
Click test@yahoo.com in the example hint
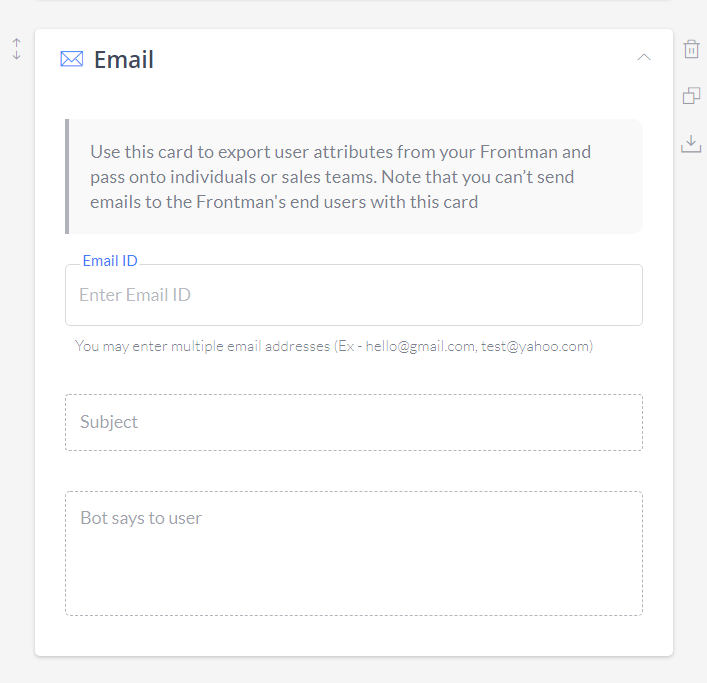tap(535, 346)
